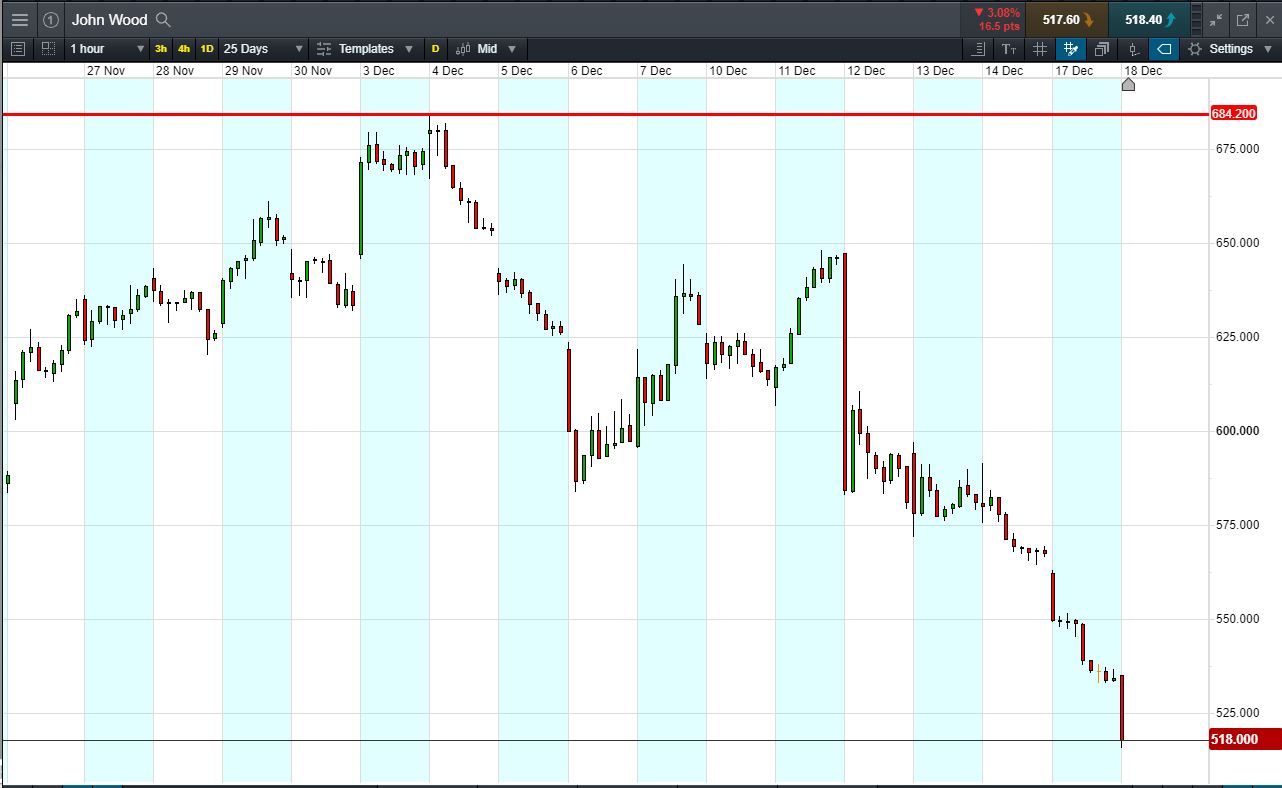Click the gray time marker near 18 Dec

[1128, 85]
